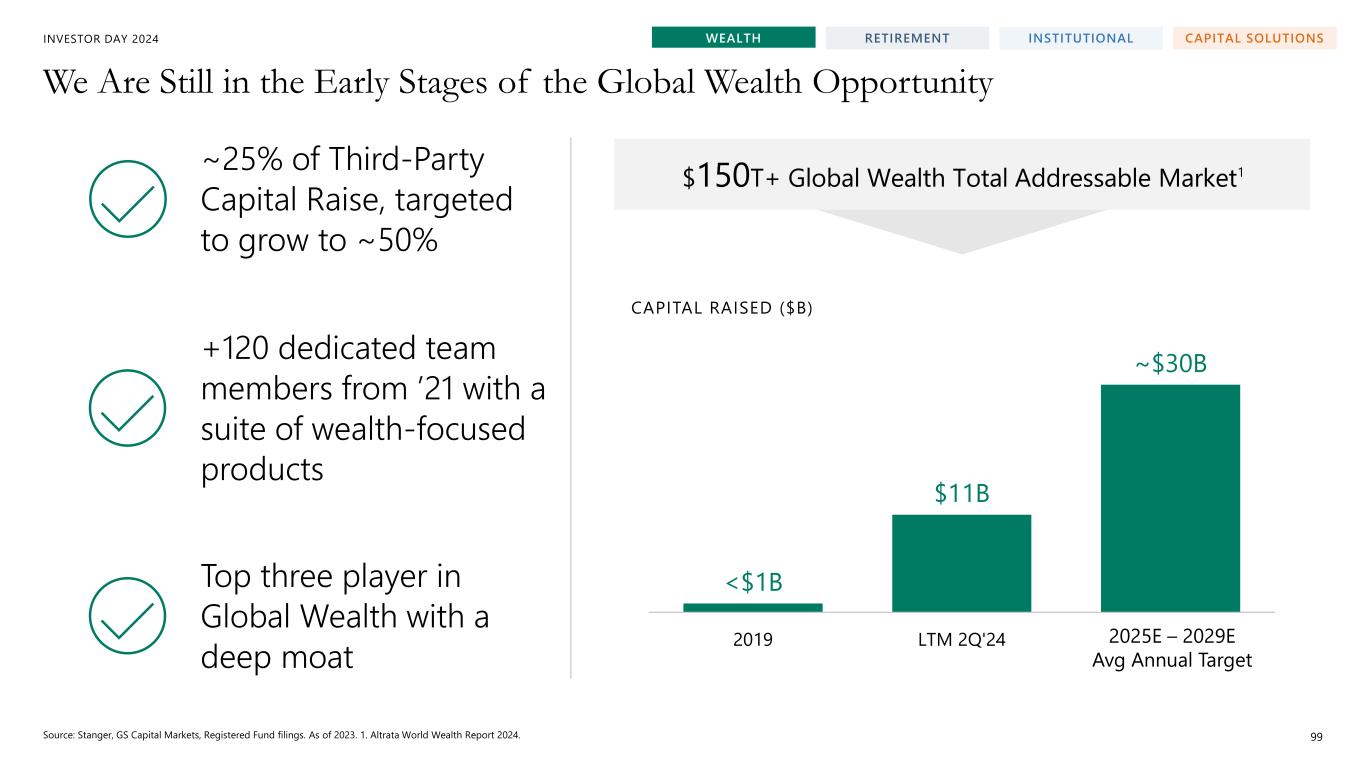The width and height of the screenshot is (1365, 768).
Task: Click the small 2019 bar in chart
Action: tap(752, 607)
